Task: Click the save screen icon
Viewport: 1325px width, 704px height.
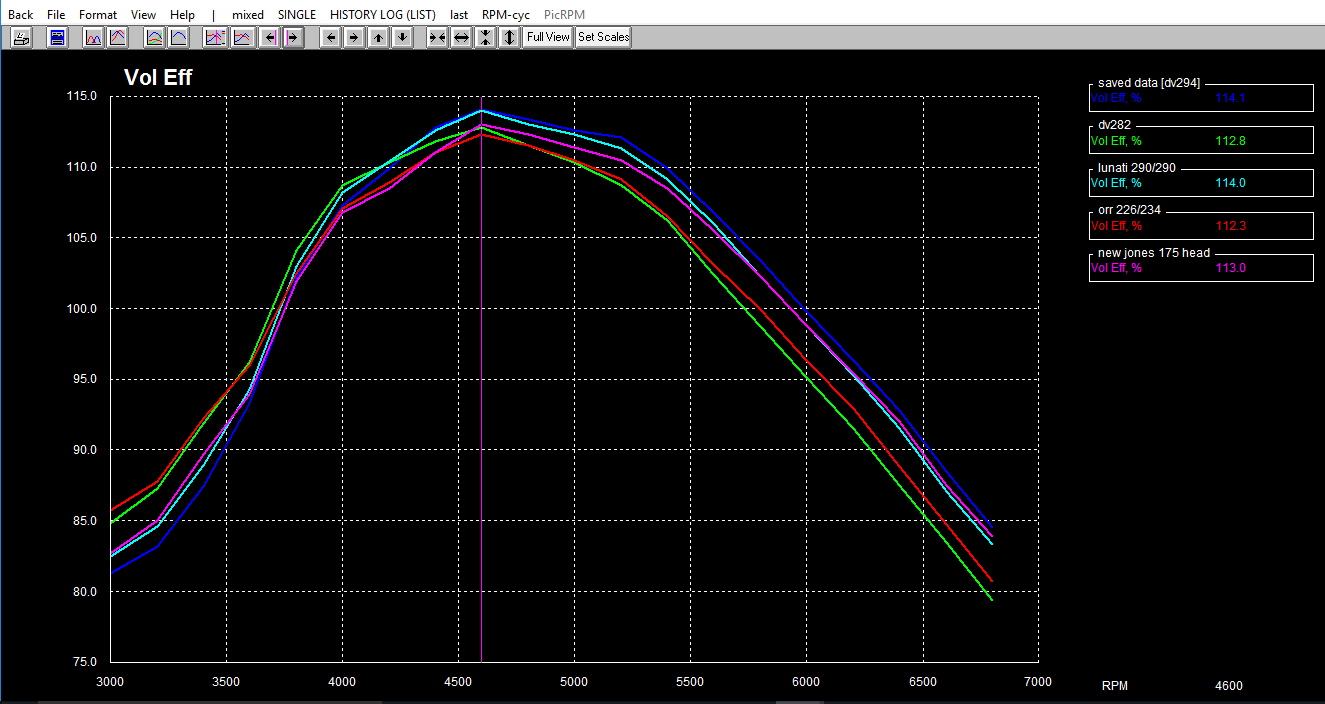Action: tap(58, 38)
